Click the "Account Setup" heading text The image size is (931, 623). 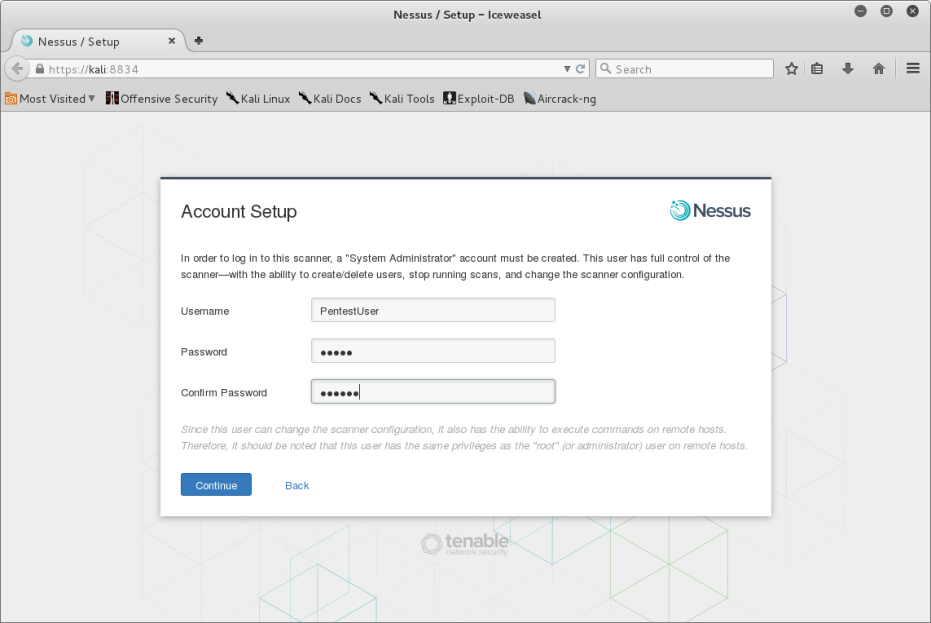coord(239,211)
